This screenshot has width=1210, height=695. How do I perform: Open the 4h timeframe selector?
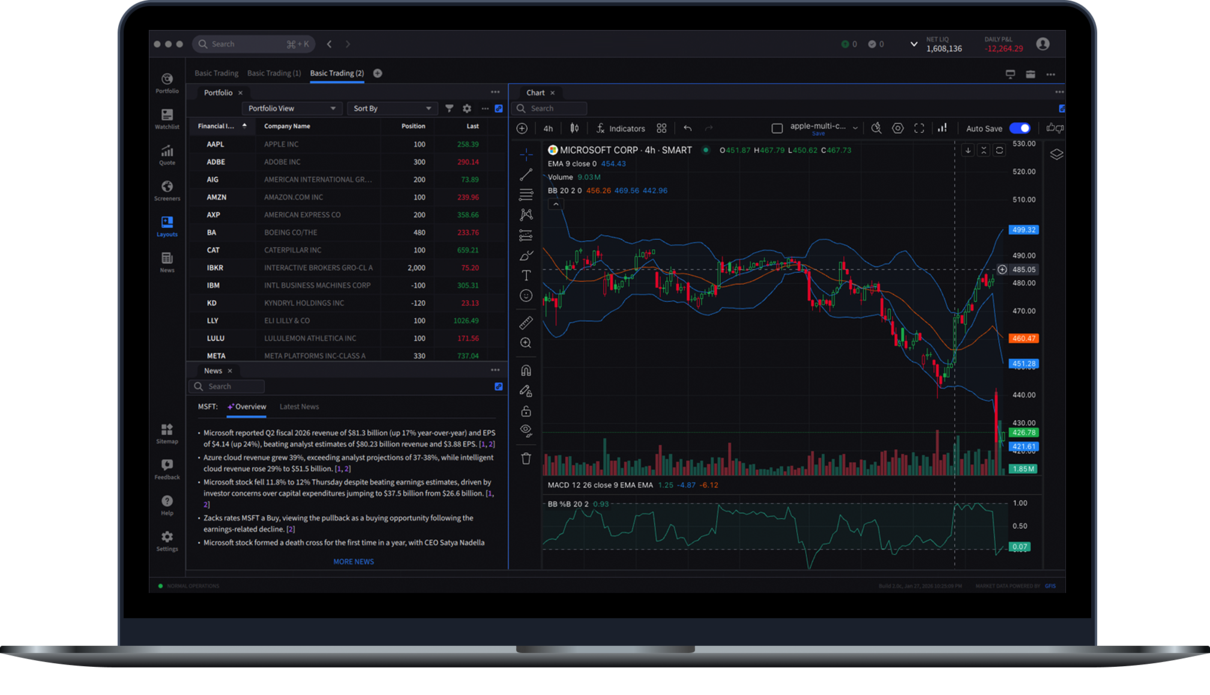click(548, 128)
